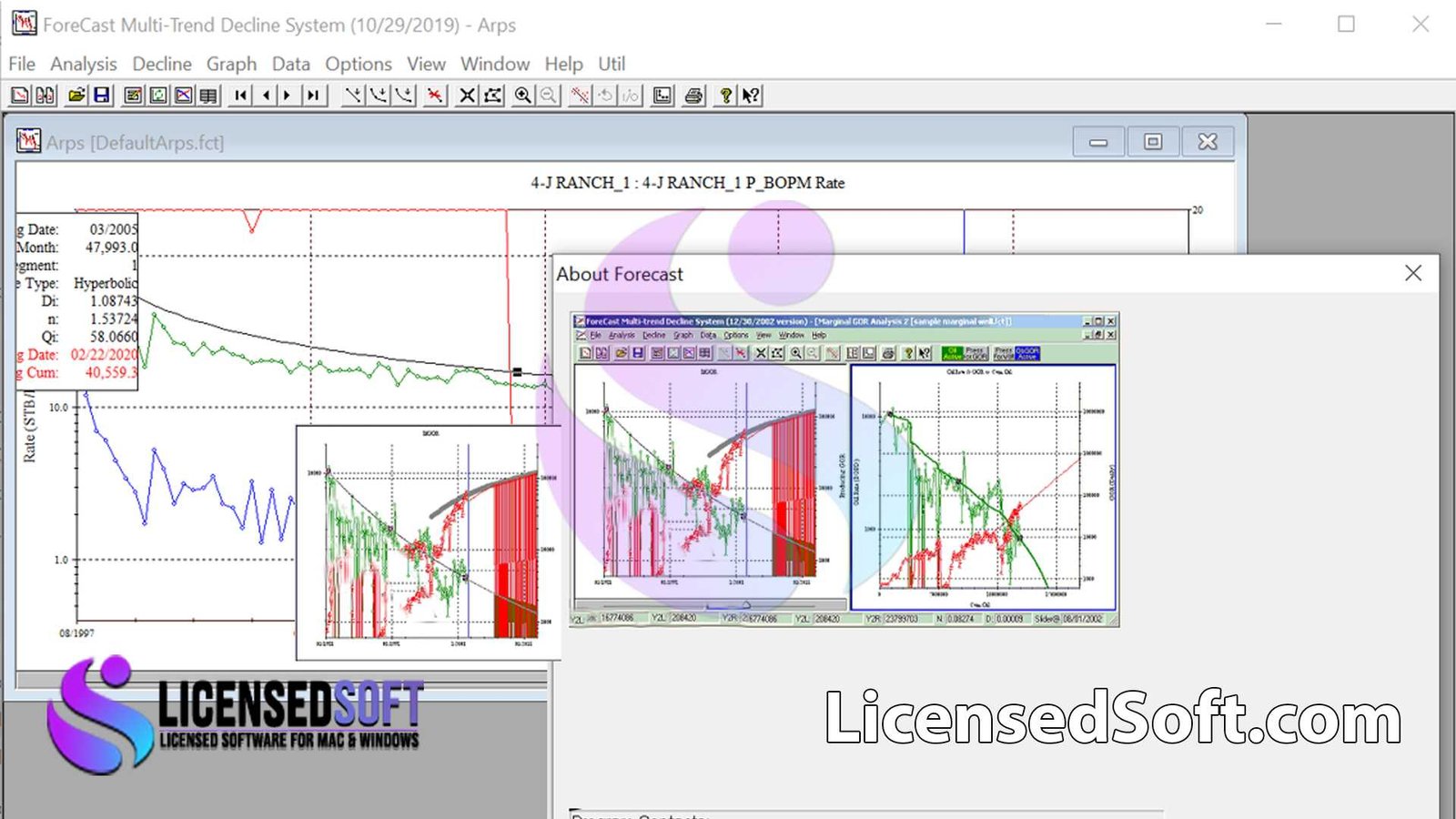Click the red triangle marker atop the chart
The image size is (1456, 819).
[x=252, y=220]
